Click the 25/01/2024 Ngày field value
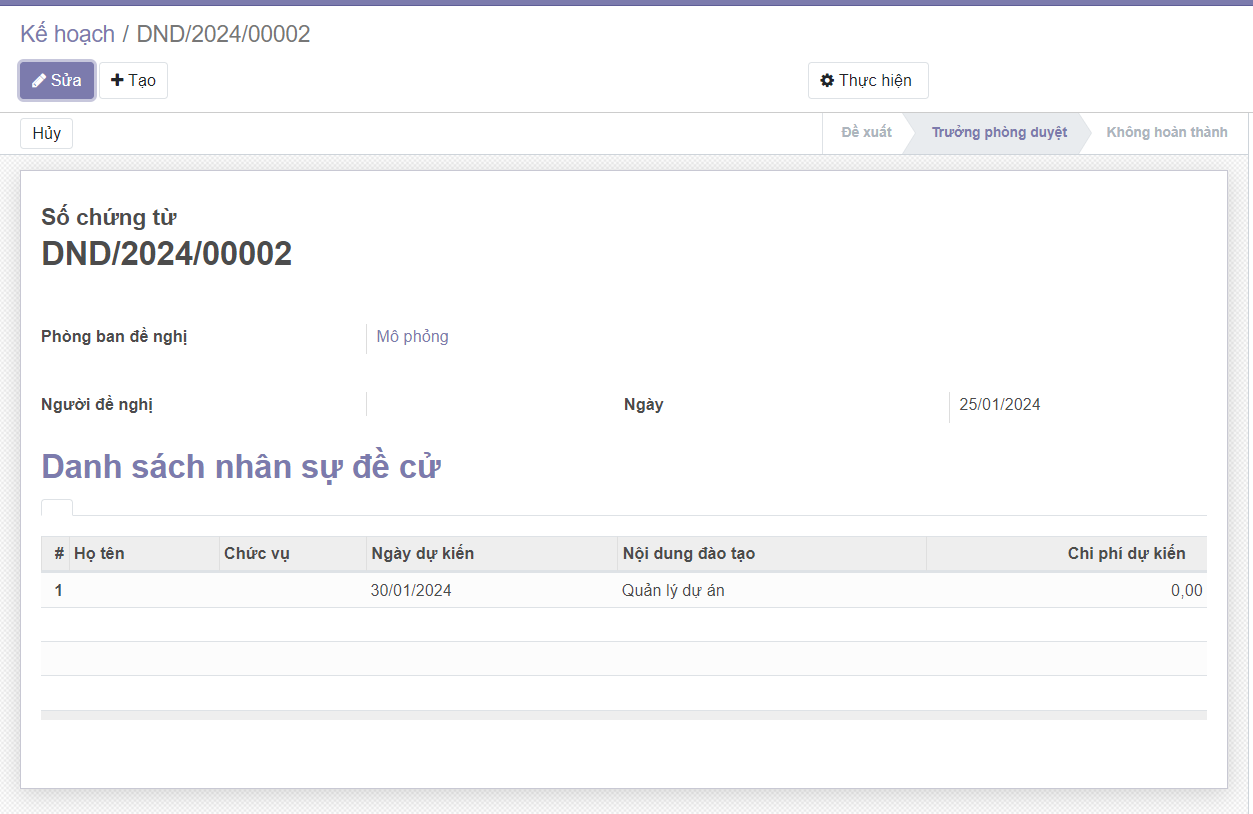The height and width of the screenshot is (814, 1253). point(999,405)
